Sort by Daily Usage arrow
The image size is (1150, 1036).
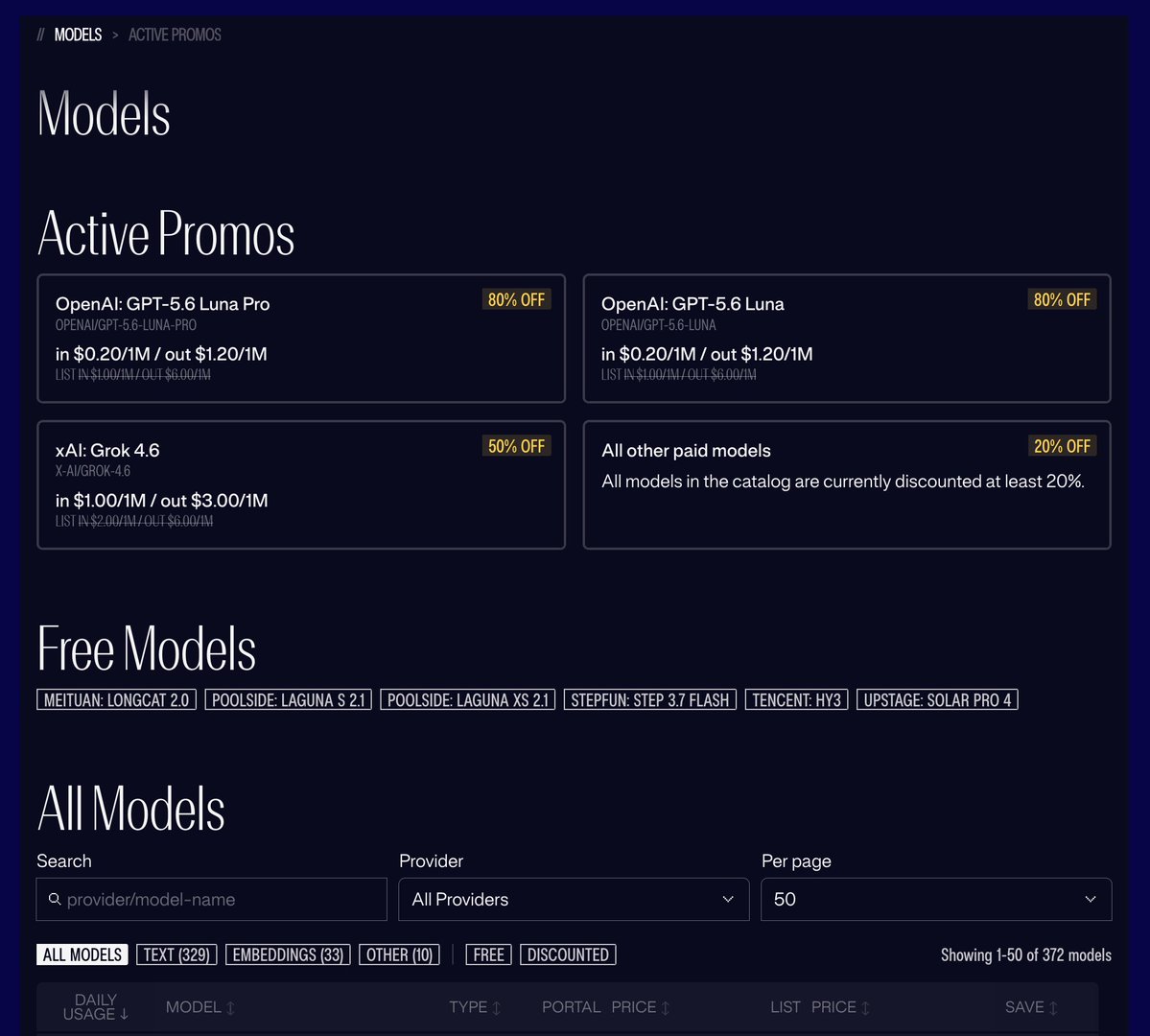[124, 1014]
